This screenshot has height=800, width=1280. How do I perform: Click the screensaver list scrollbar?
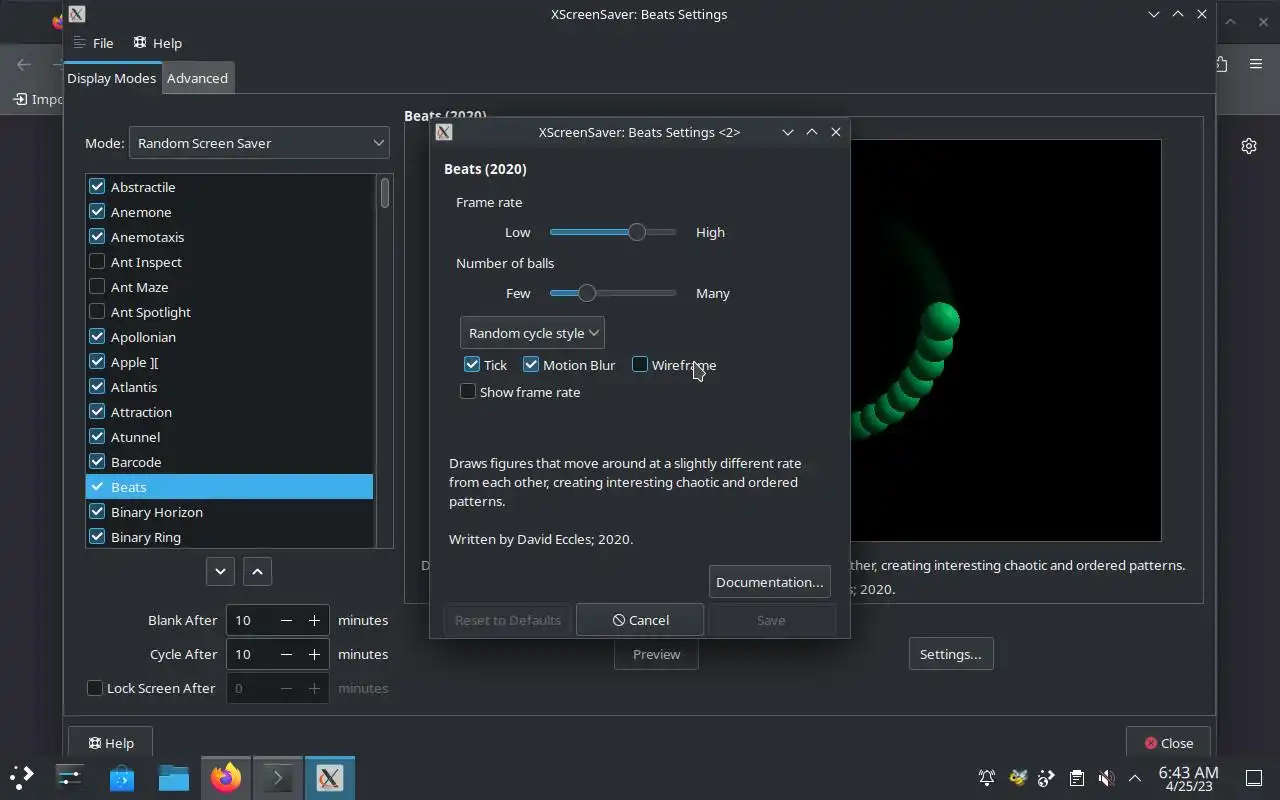tap(385, 193)
